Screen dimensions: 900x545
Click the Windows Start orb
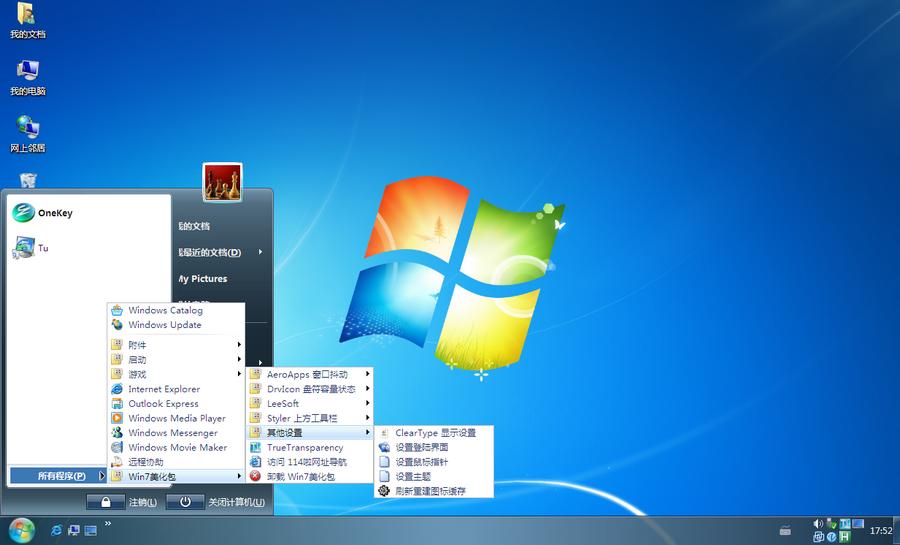tap(21, 530)
